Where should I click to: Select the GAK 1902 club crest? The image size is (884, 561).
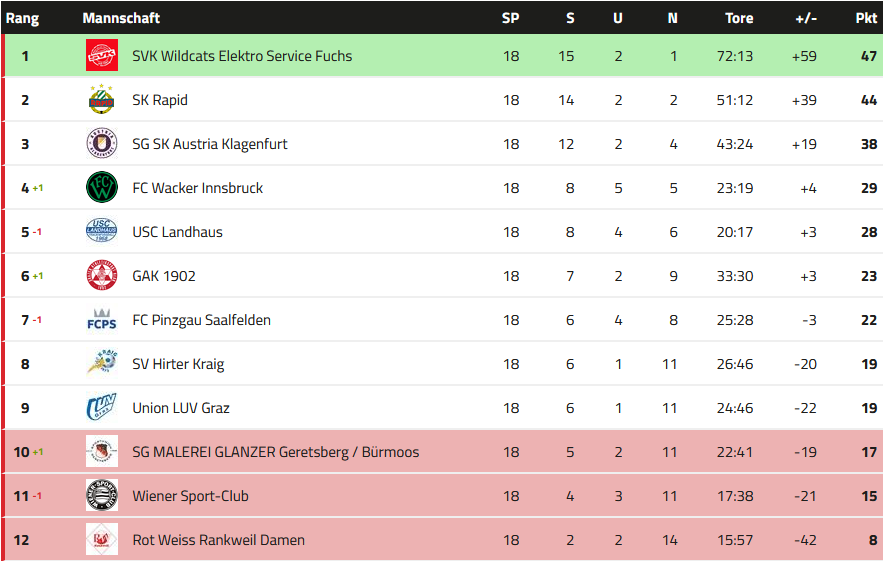pyautogui.click(x=101, y=276)
